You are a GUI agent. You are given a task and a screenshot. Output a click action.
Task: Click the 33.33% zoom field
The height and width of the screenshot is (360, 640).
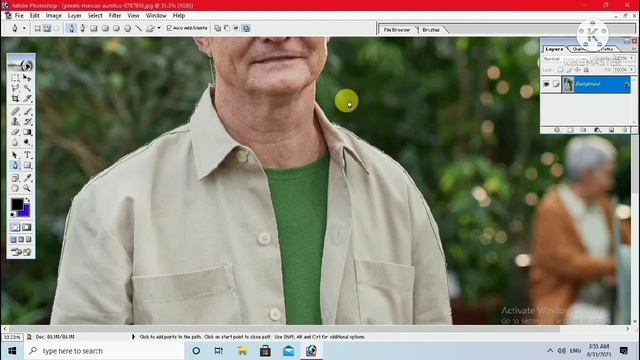pos(12,337)
